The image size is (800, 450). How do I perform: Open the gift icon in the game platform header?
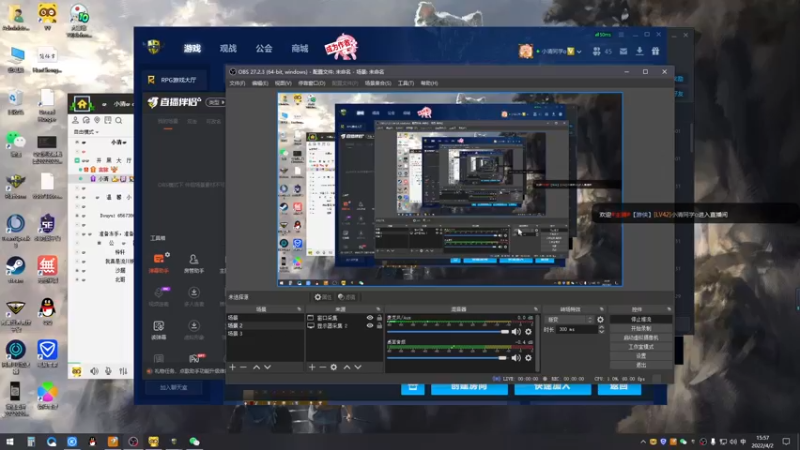(x=656, y=51)
